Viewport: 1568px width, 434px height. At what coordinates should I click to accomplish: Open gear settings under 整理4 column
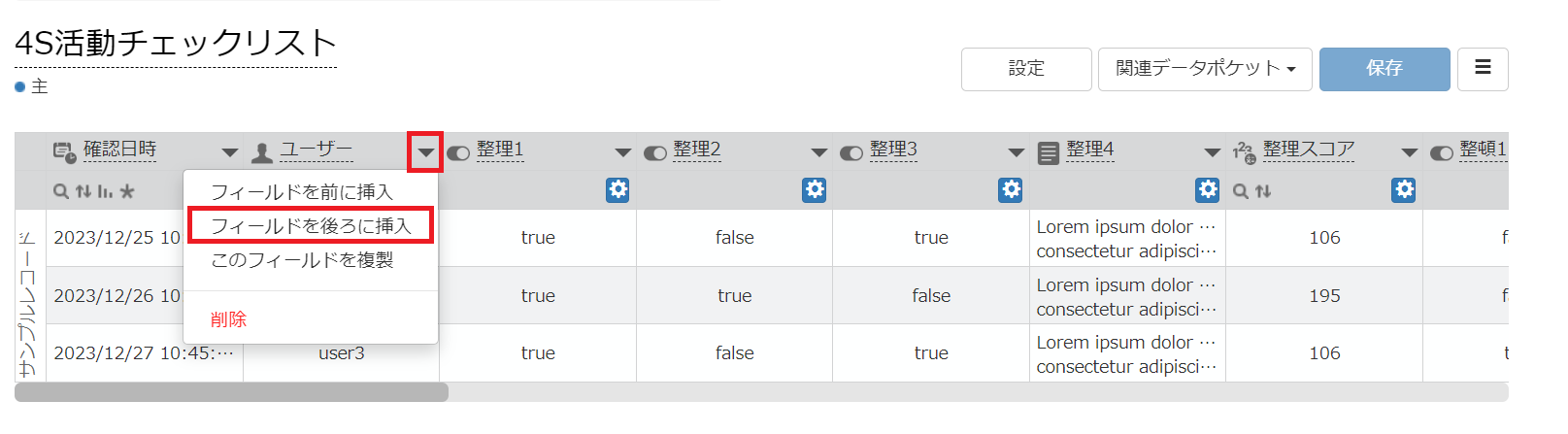(1208, 190)
